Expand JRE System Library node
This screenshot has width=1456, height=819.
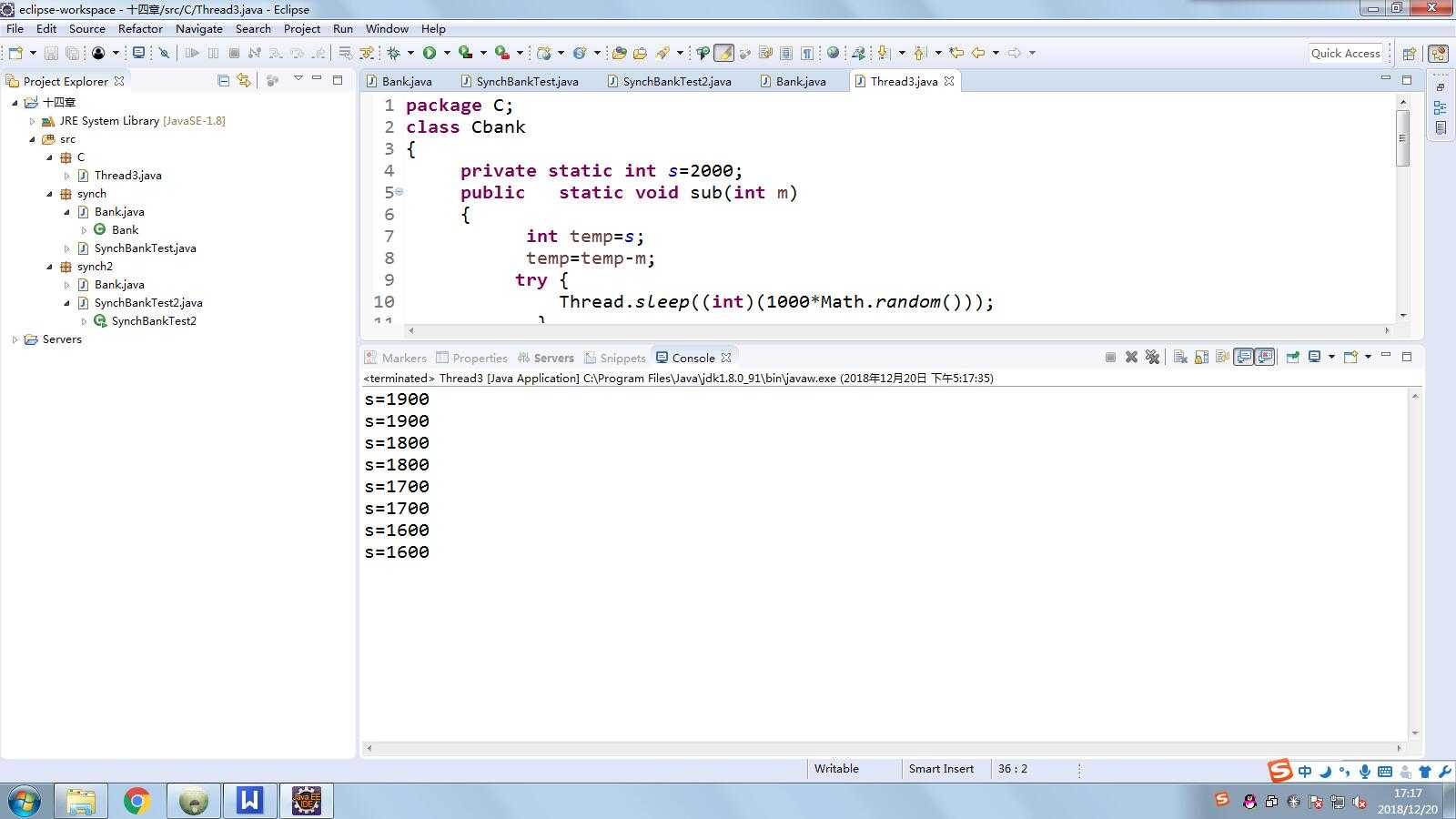(x=32, y=121)
